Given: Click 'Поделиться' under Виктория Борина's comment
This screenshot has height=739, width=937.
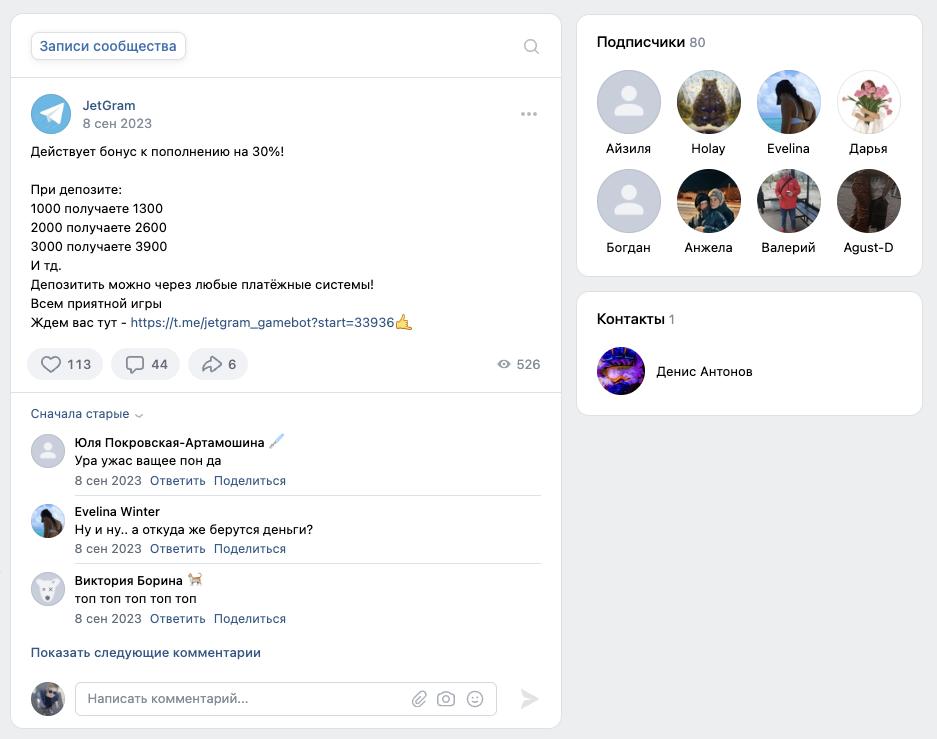Looking at the screenshot, I should tap(249, 619).
